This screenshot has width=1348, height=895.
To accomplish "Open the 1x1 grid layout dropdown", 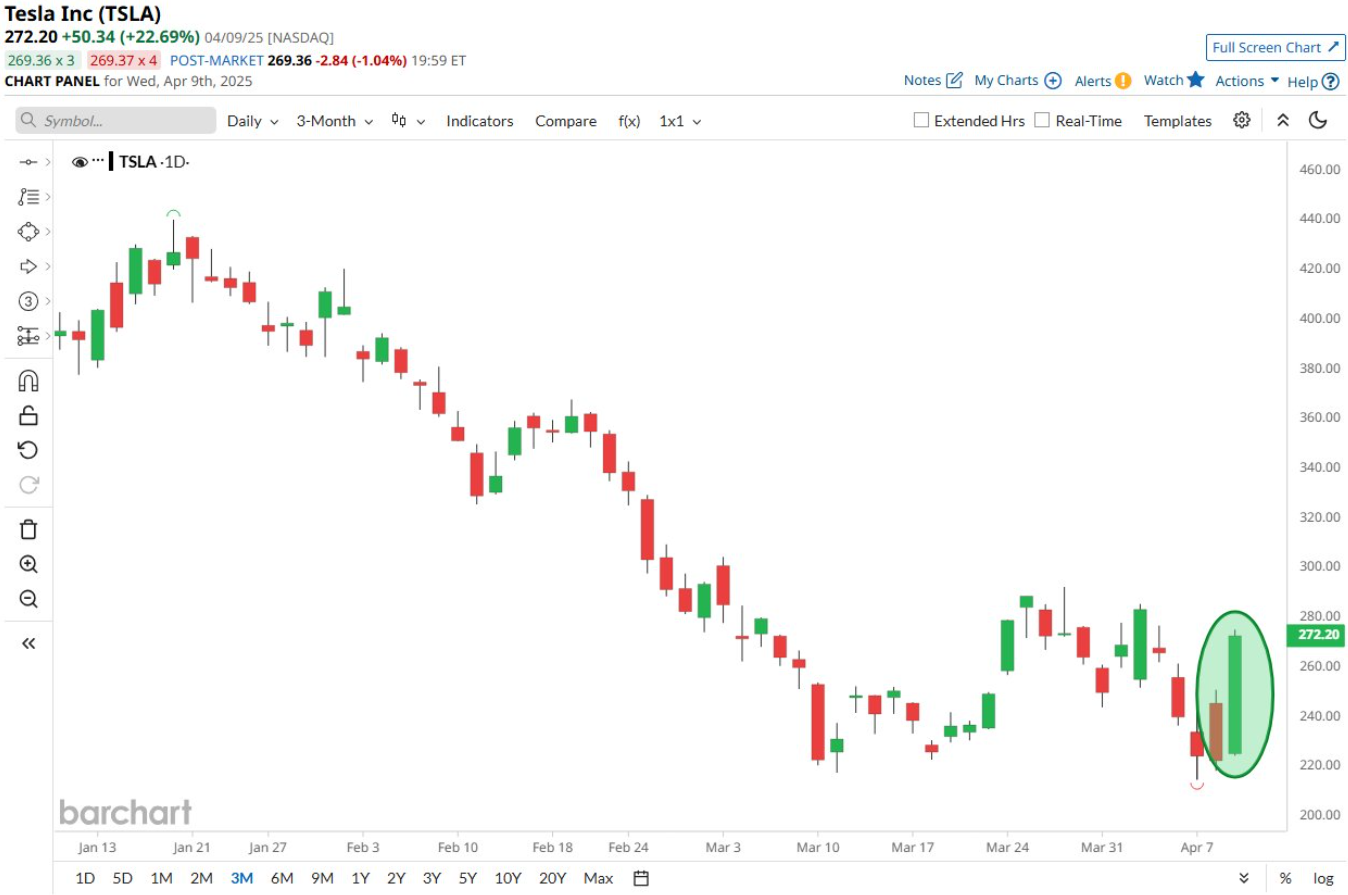I will pyautogui.click(x=680, y=121).
